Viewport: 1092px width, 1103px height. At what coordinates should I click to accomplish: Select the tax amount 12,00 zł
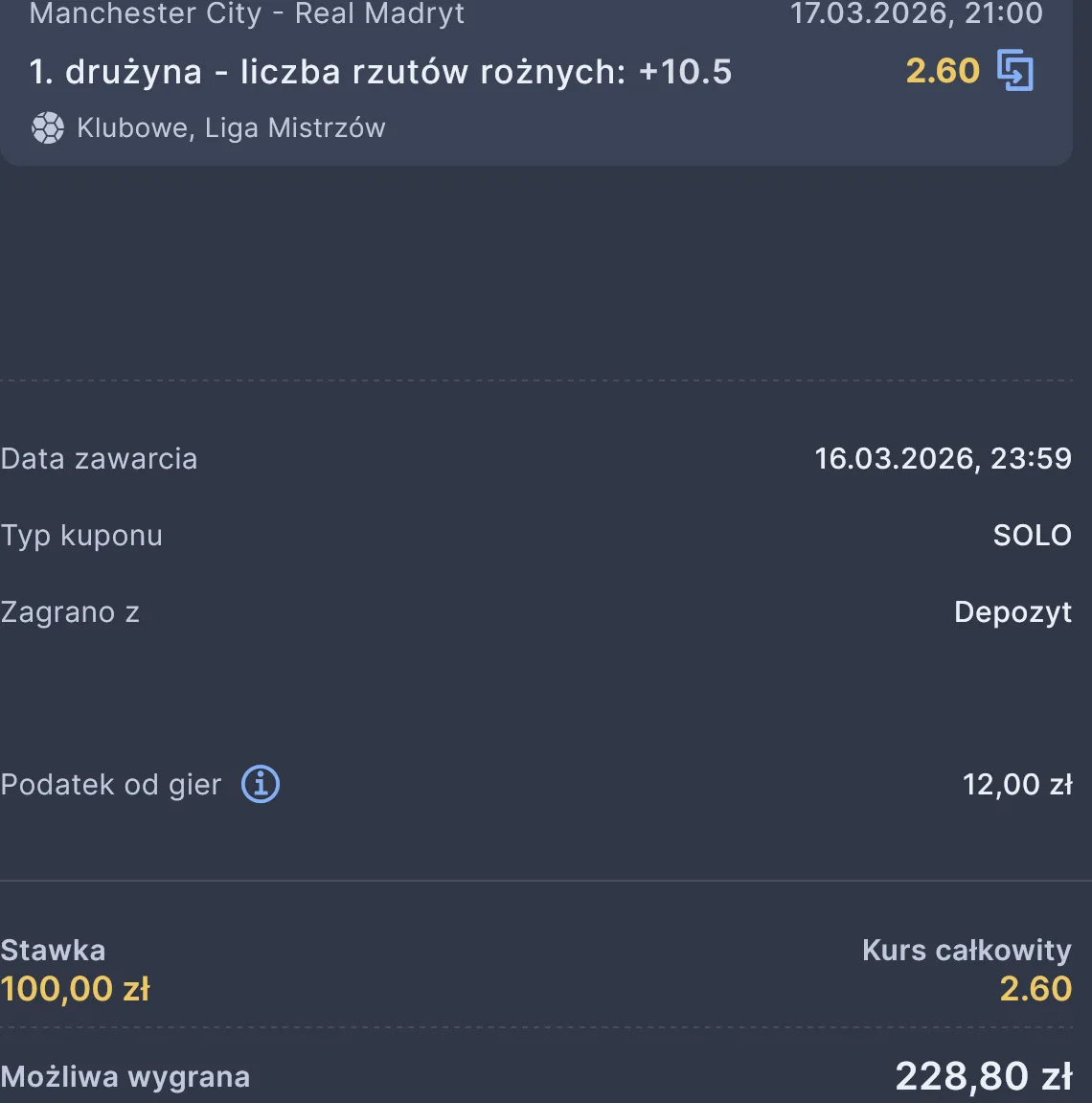[1017, 784]
